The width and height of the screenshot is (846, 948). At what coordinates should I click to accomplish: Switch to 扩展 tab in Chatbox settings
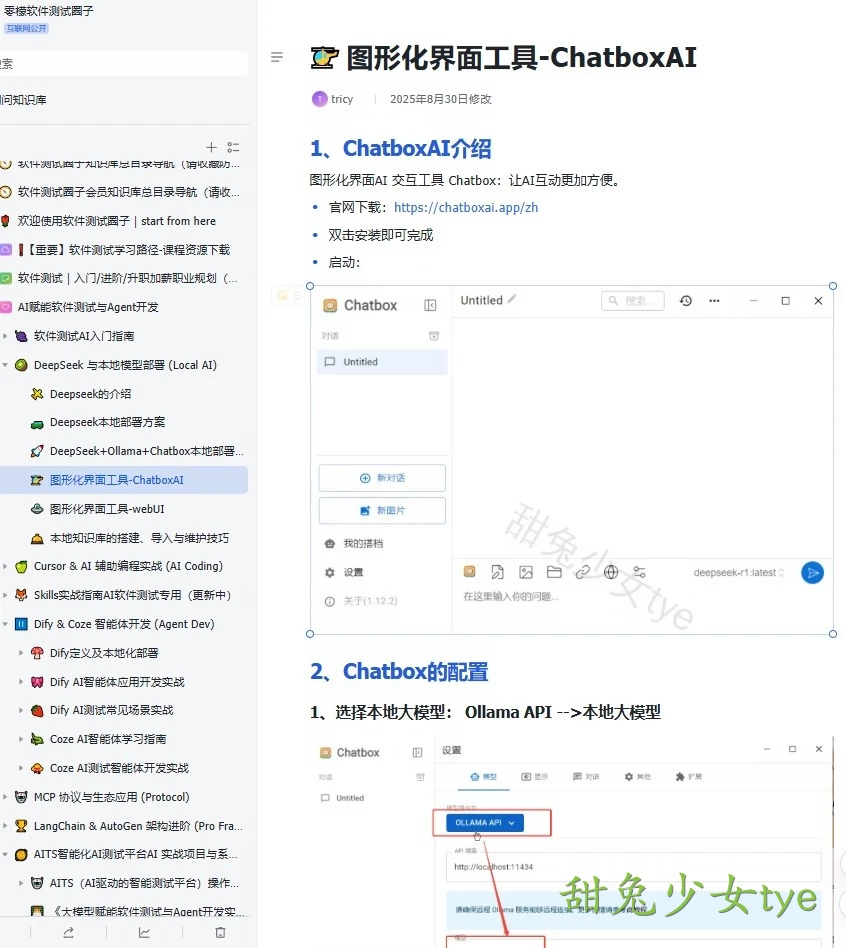click(689, 776)
